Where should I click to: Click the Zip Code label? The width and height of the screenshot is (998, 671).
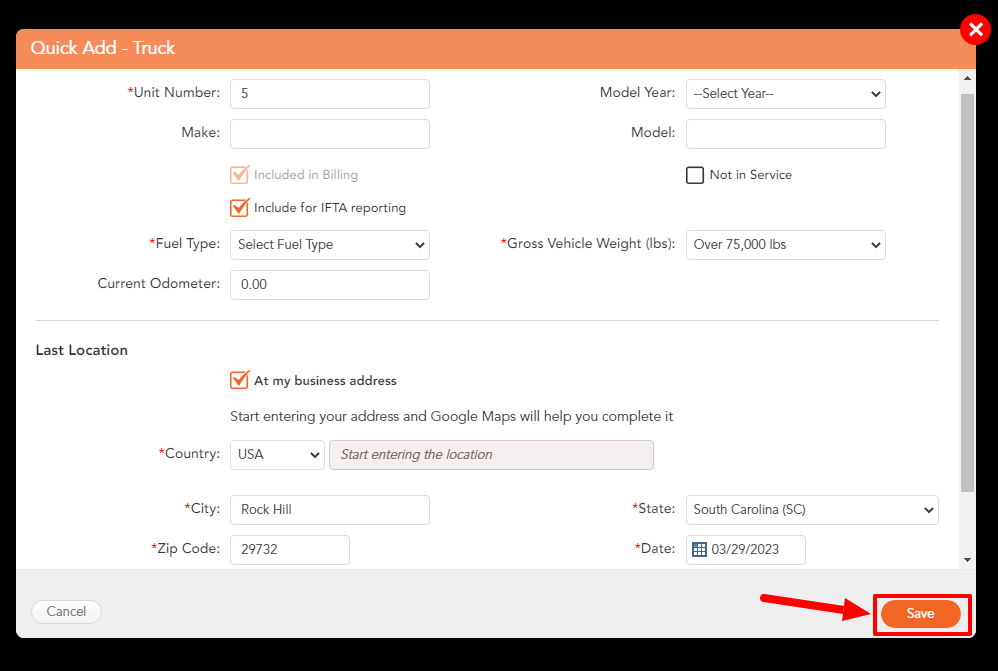pyautogui.click(x=186, y=549)
